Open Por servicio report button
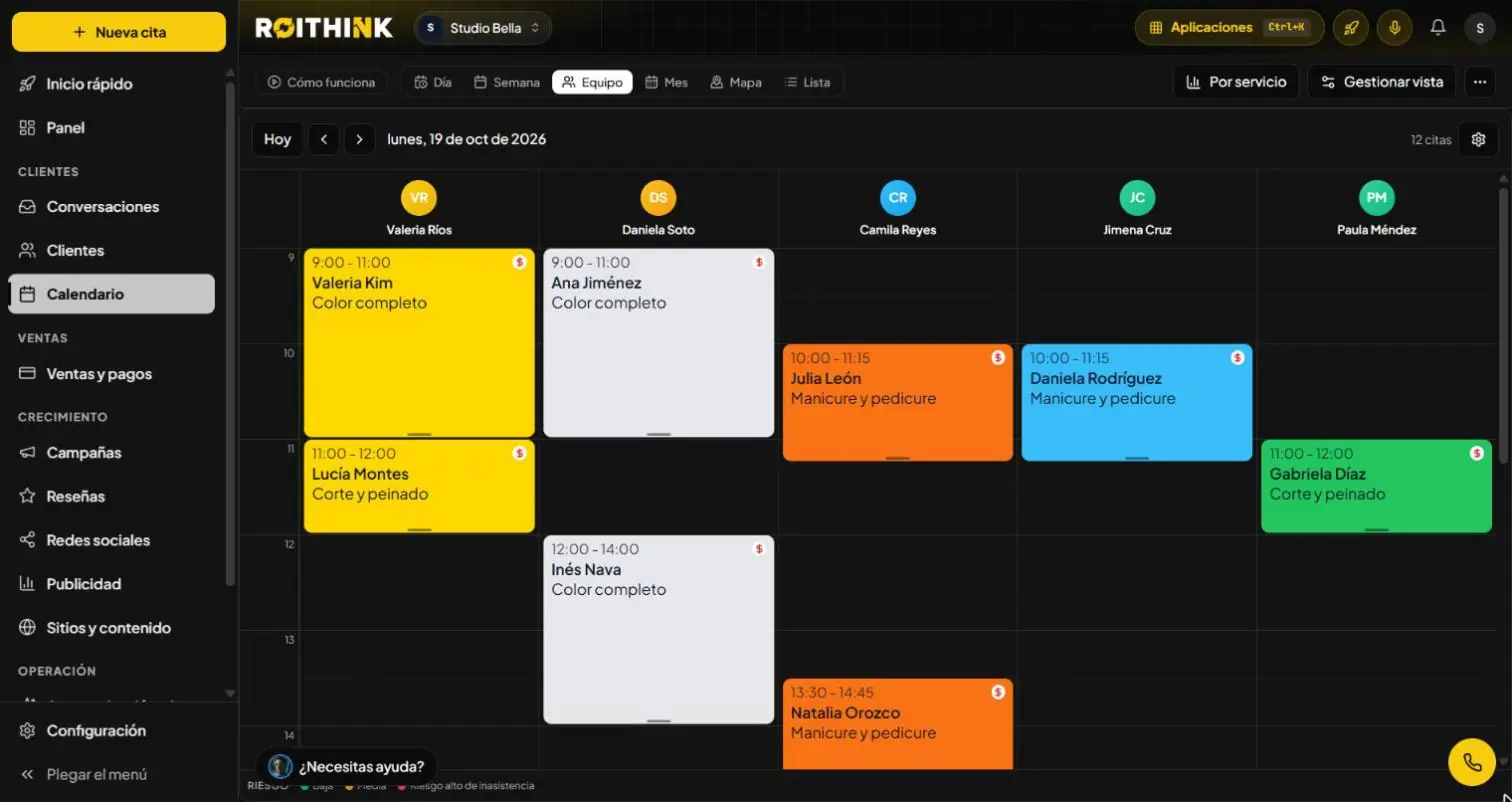The width and height of the screenshot is (1512, 802). tap(1236, 82)
